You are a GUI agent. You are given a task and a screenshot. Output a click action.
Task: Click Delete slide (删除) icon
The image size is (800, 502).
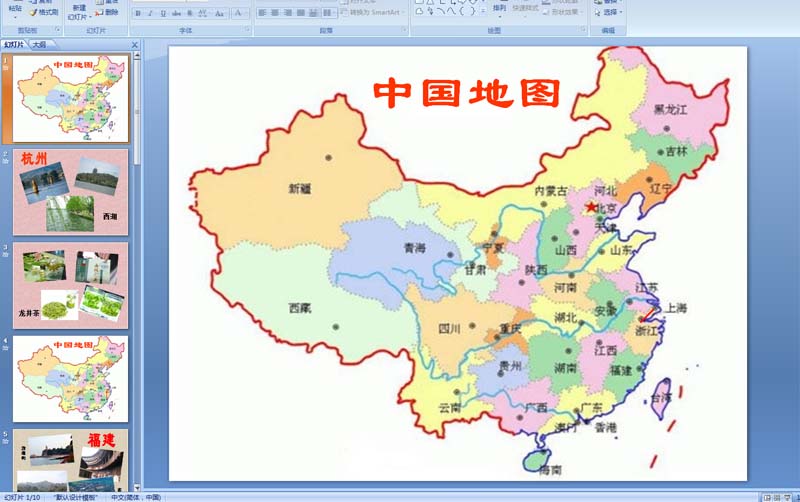106,12
